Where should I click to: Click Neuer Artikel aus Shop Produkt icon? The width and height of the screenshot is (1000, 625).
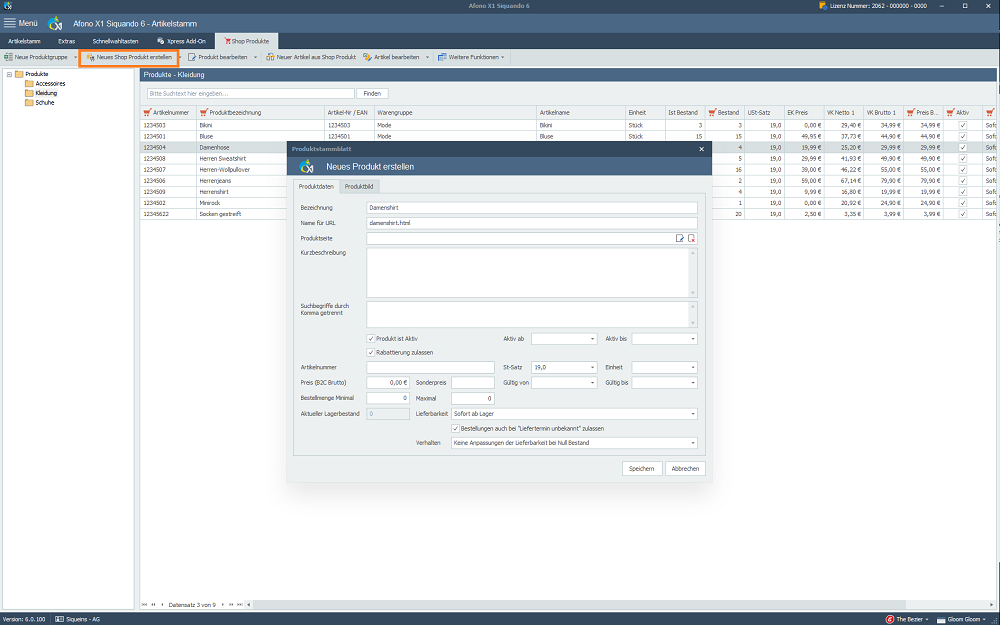[x=270, y=57]
